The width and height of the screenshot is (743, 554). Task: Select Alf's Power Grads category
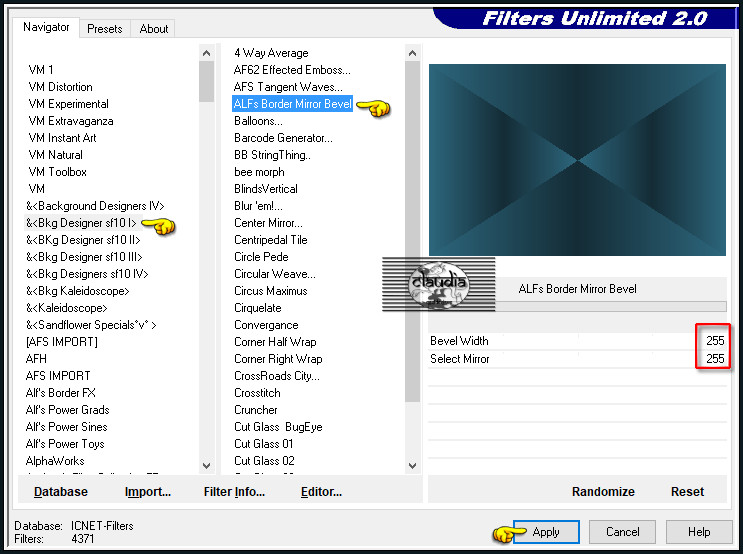pos(67,410)
